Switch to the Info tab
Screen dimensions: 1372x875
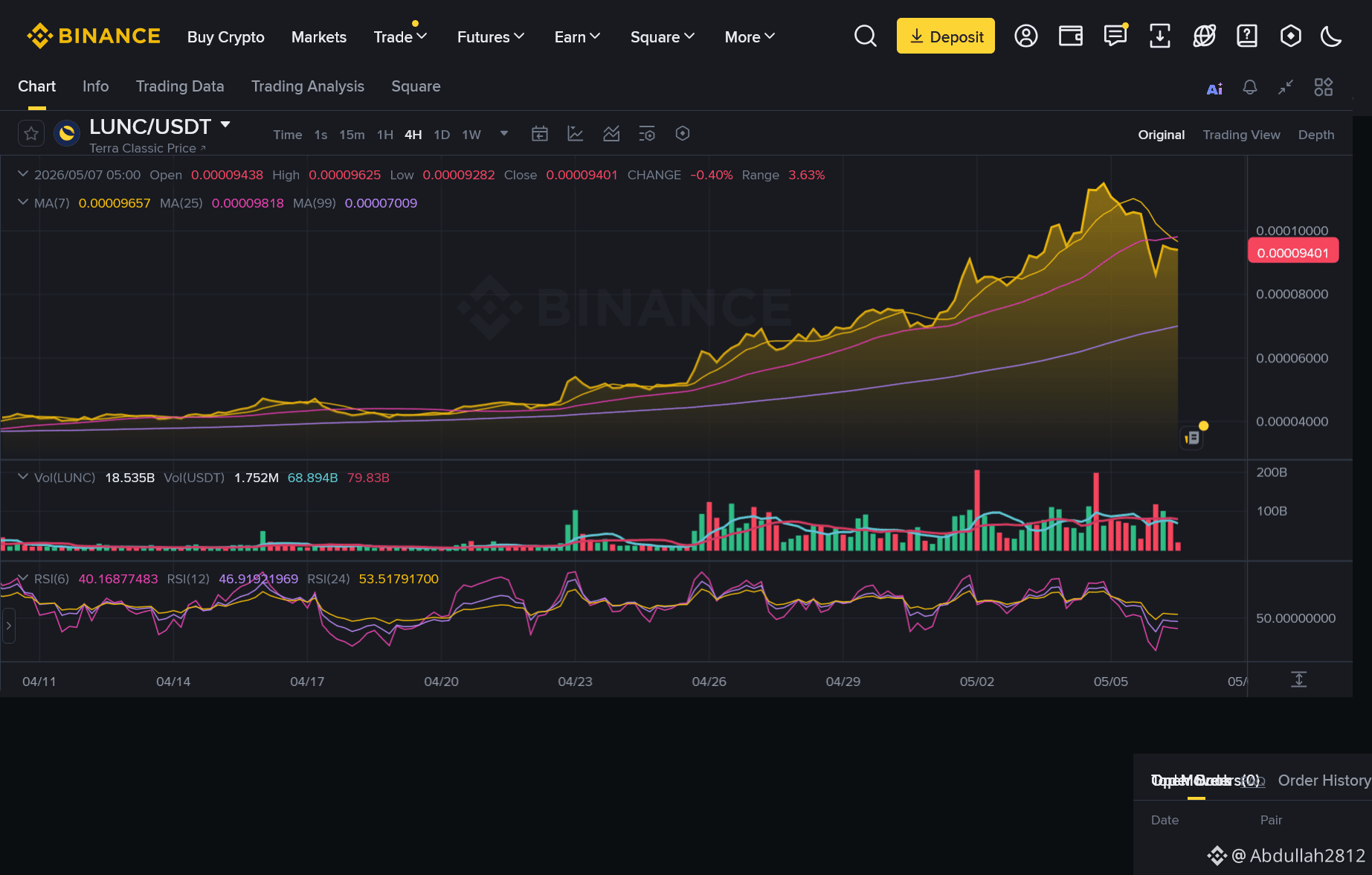coord(96,86)
